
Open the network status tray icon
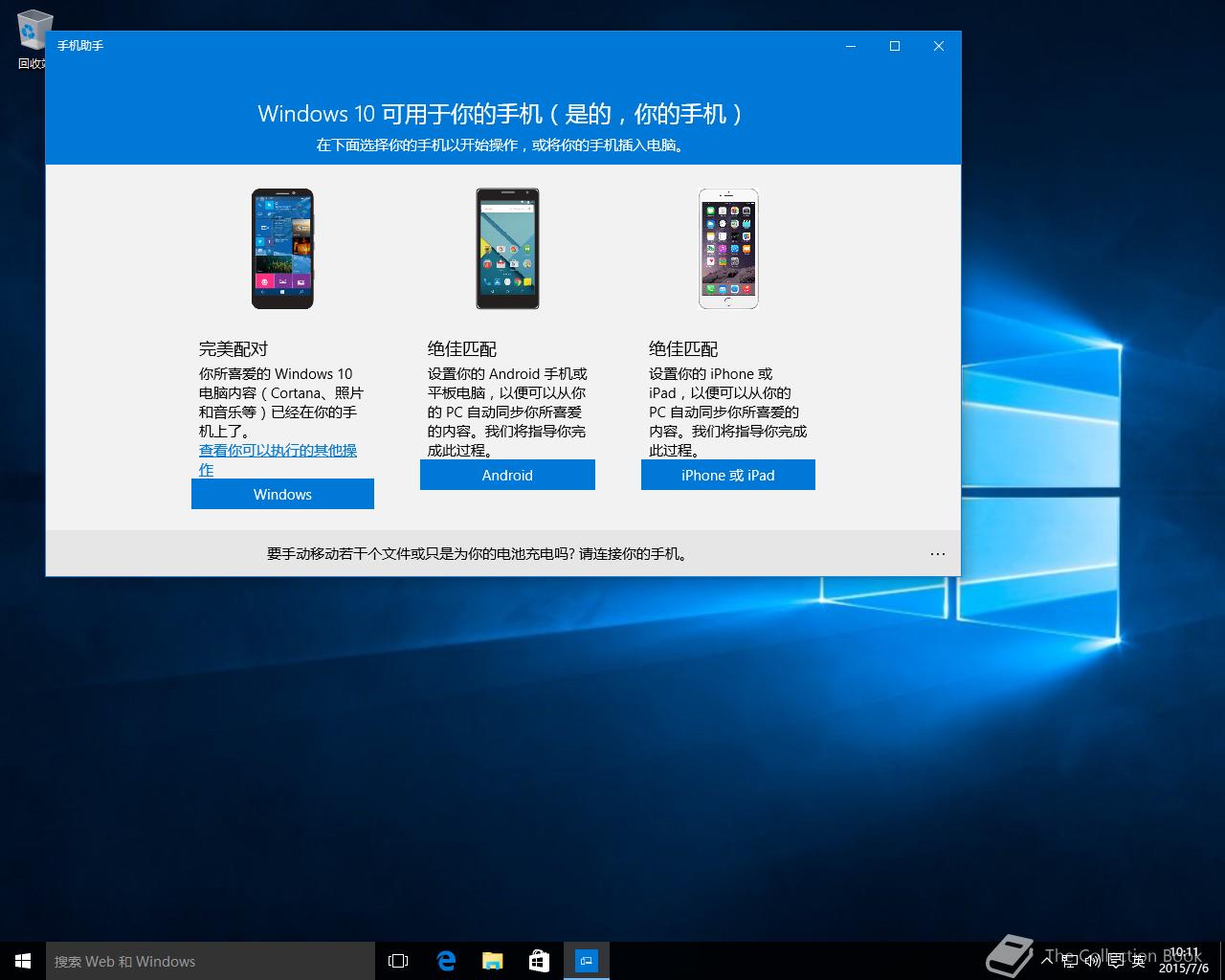(1070, 961)
